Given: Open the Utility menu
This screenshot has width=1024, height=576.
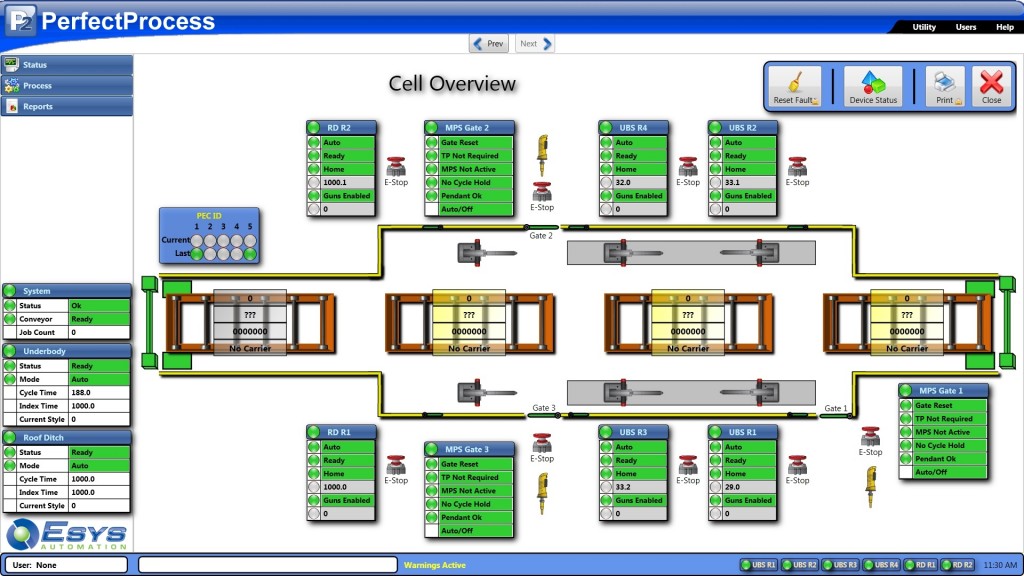Looking at the screenshot, I should click(924, 27).
